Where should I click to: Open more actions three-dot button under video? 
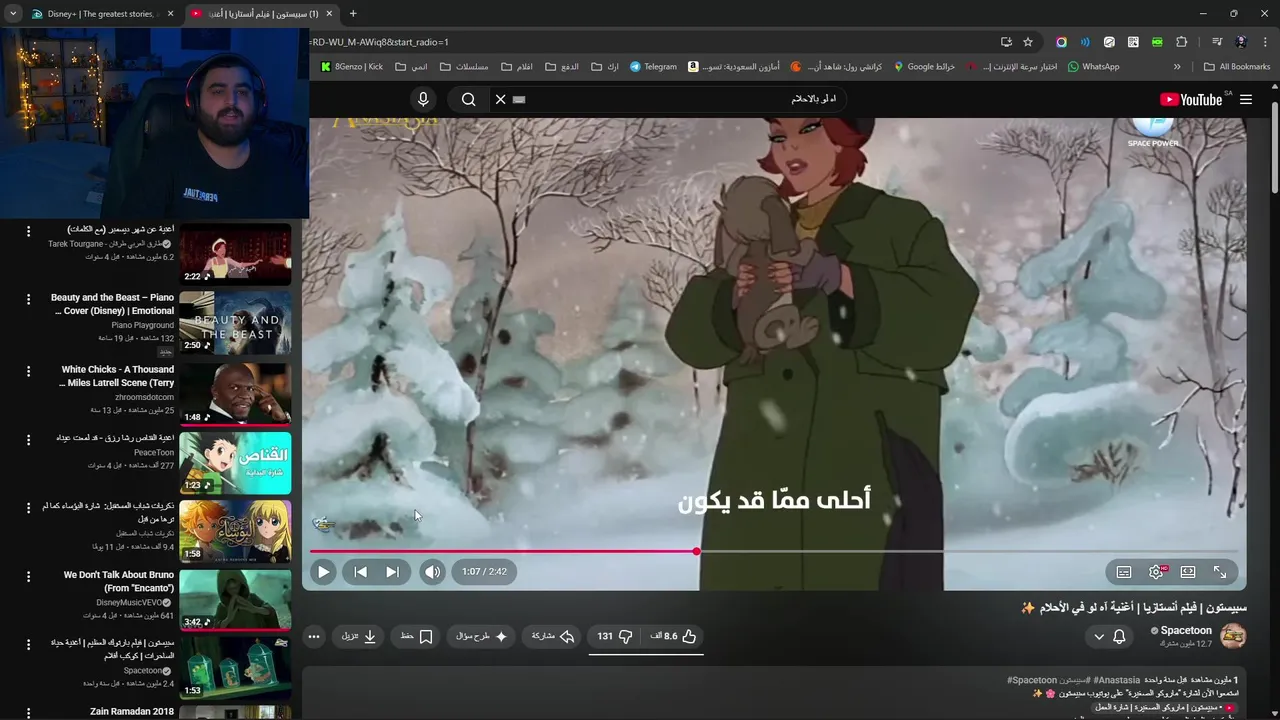coord(314,636)
